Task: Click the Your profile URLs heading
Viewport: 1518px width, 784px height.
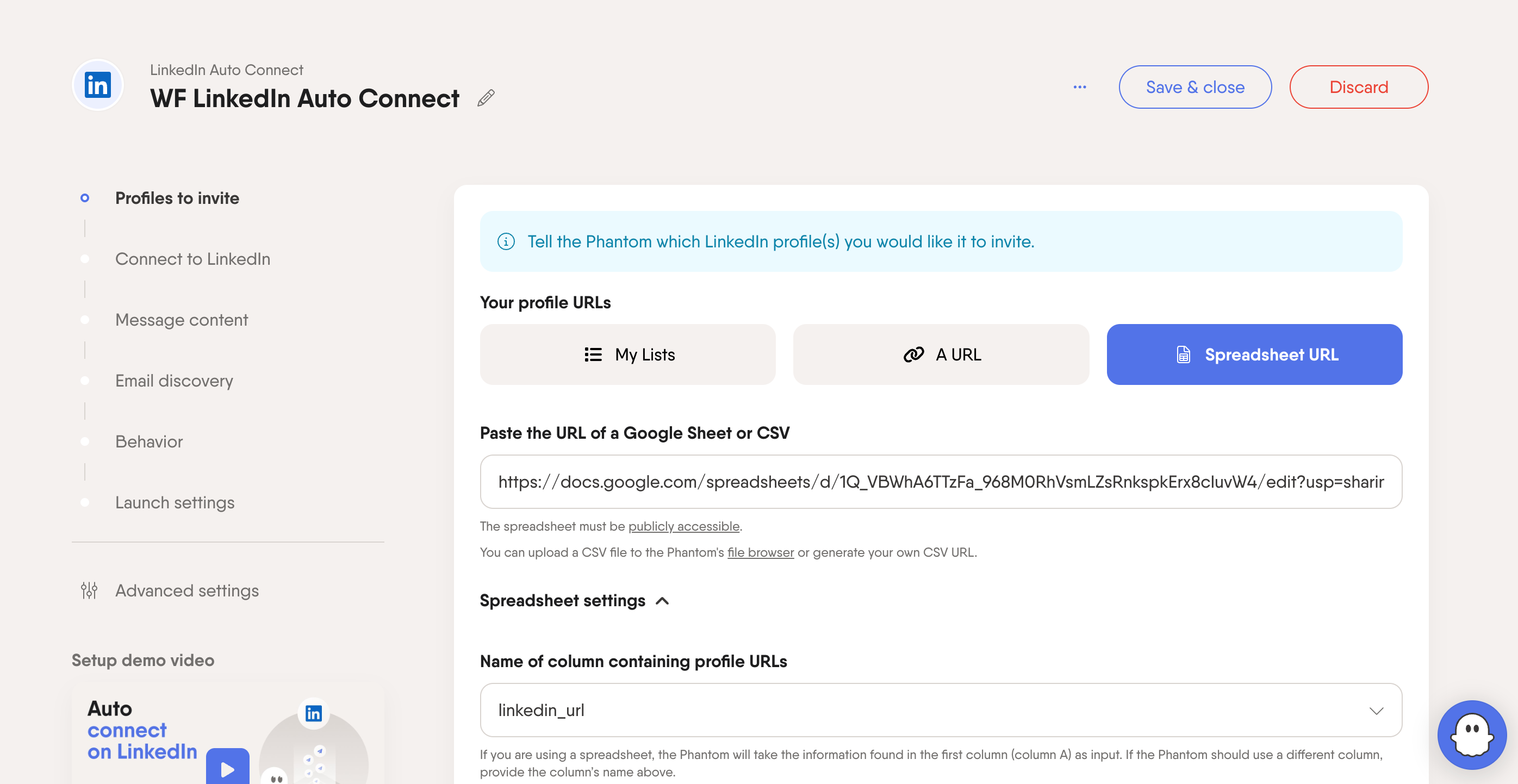Action: tap(545, 302)
